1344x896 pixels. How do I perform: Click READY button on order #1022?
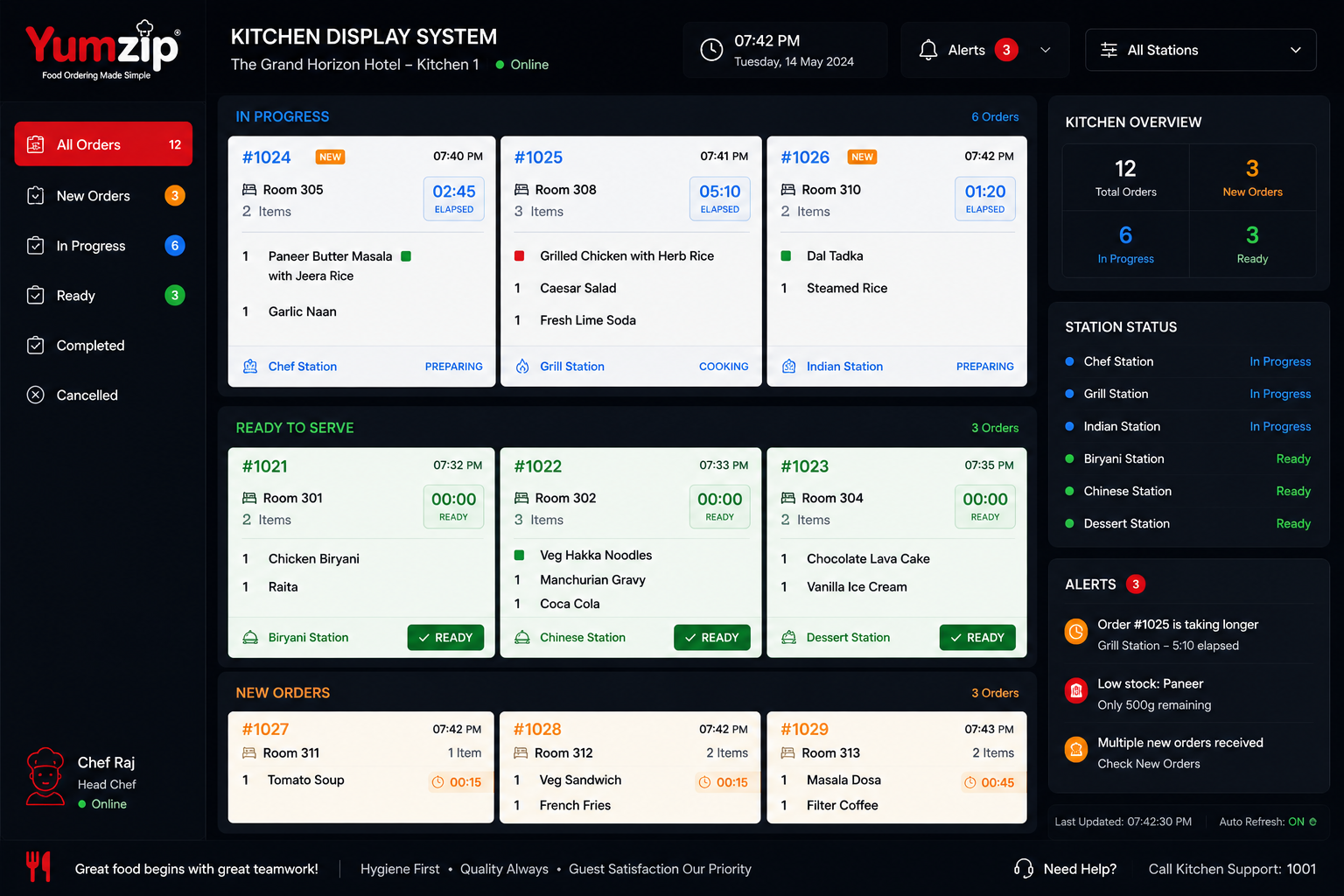pos(712,638)
